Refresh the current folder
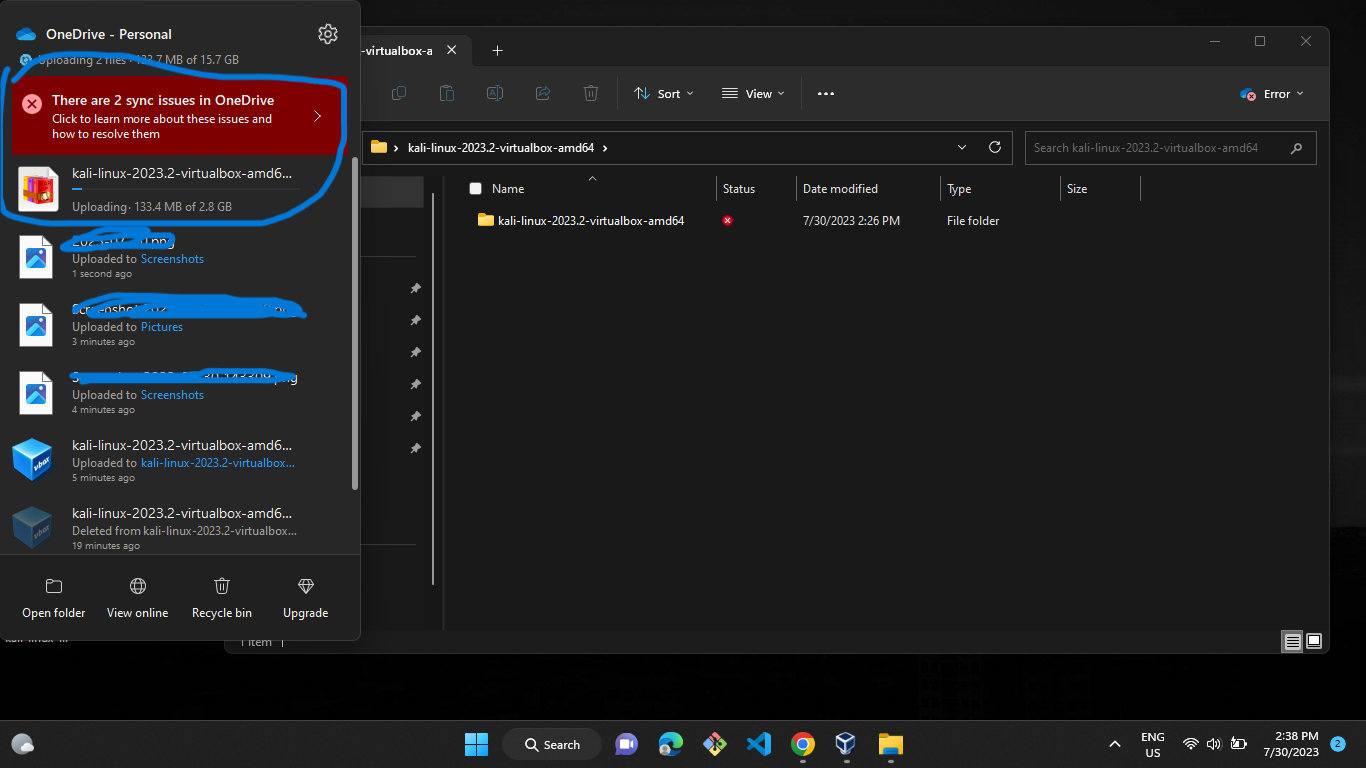This screenshot has height=768, width=1366. click(995, 147)
